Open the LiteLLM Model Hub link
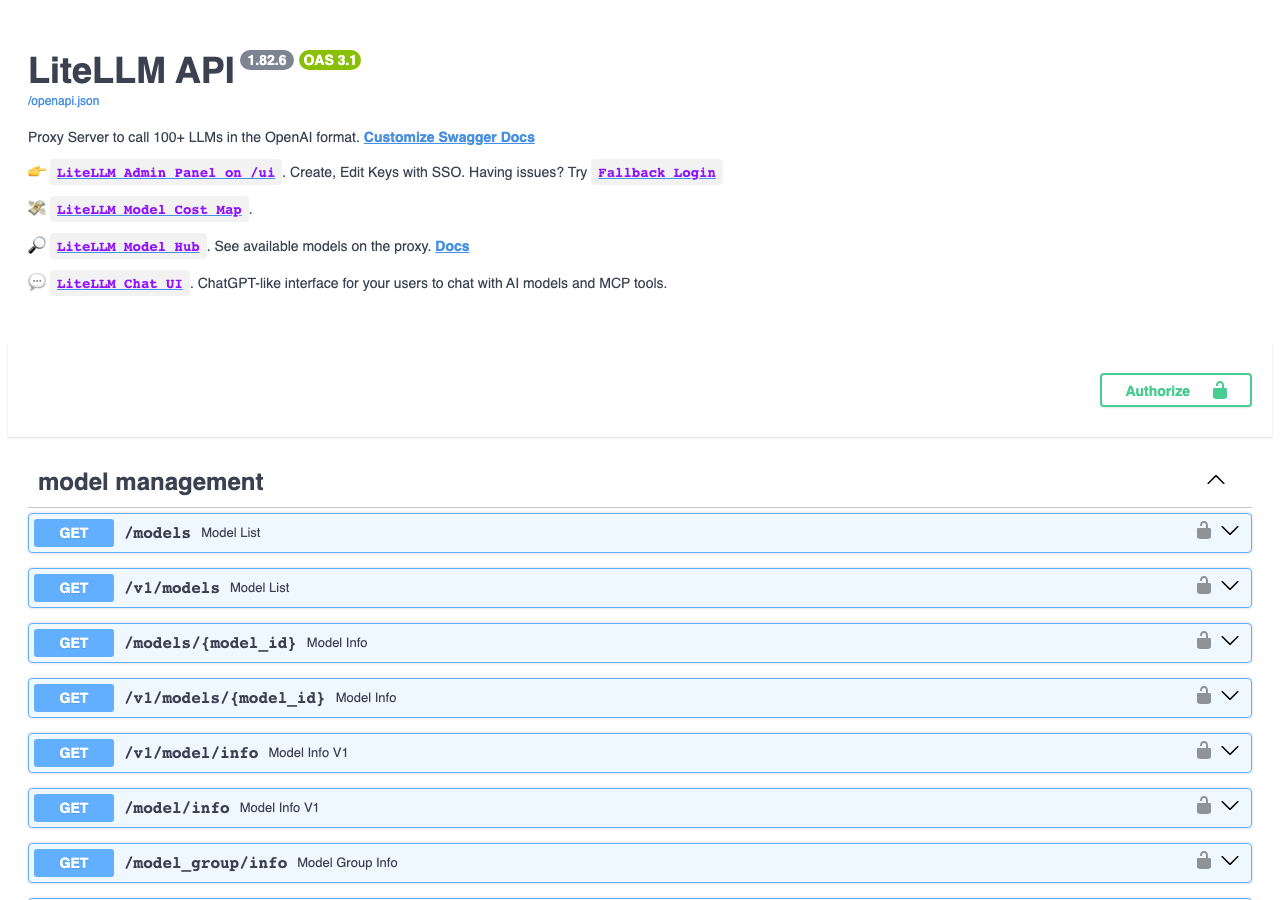Image resolution: width=1280 pixels, height=900 pixels. click(128, 247)
